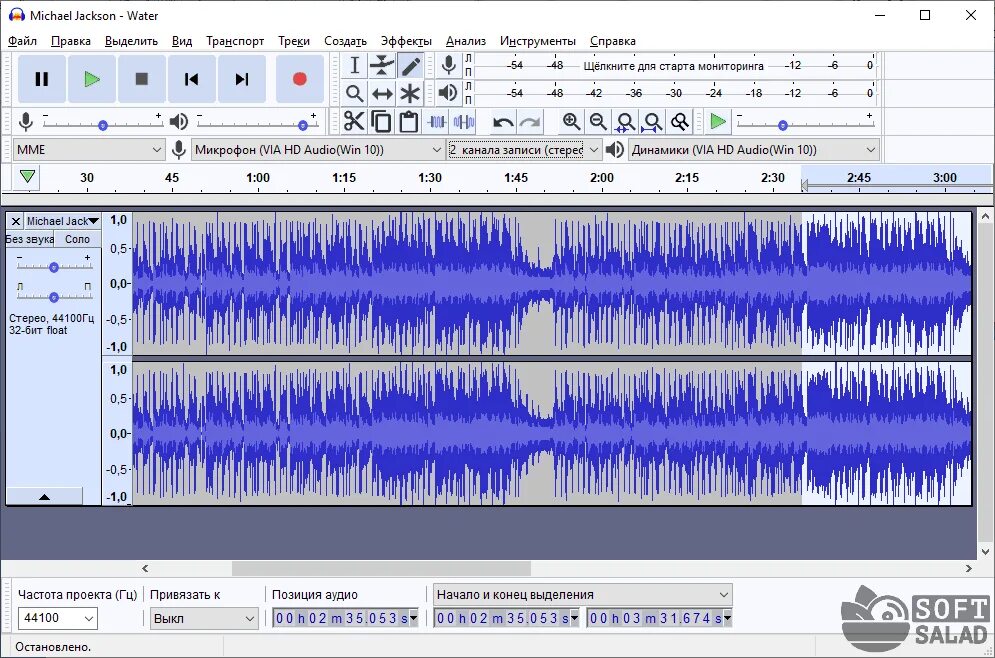Click the Fit project to width icon
995x658 pixels.
pyautogui.click(x=652, y=121)
